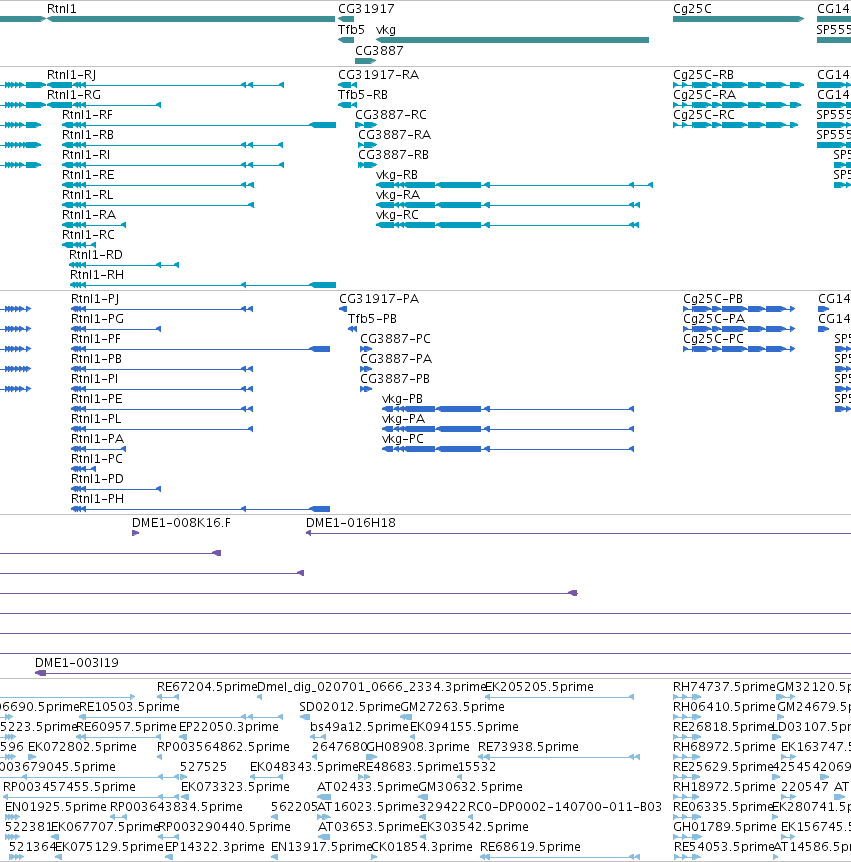Select transcript CG3887-RB label

pyautogui.click(x=393, y=154)
